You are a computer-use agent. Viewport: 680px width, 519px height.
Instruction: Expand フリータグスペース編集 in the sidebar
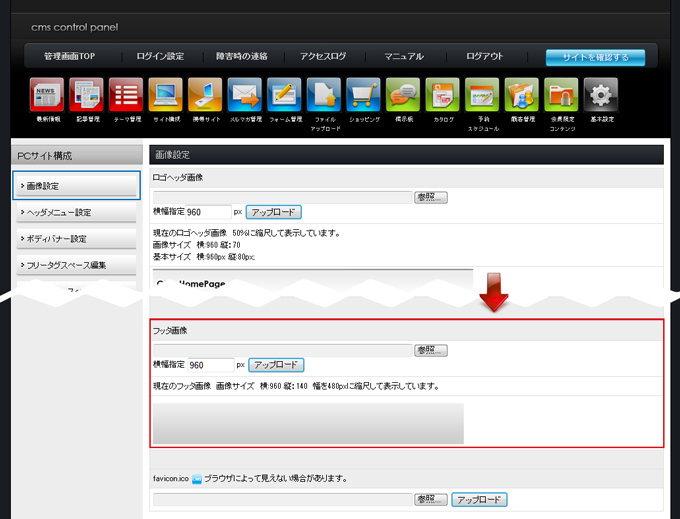(76, 265)
